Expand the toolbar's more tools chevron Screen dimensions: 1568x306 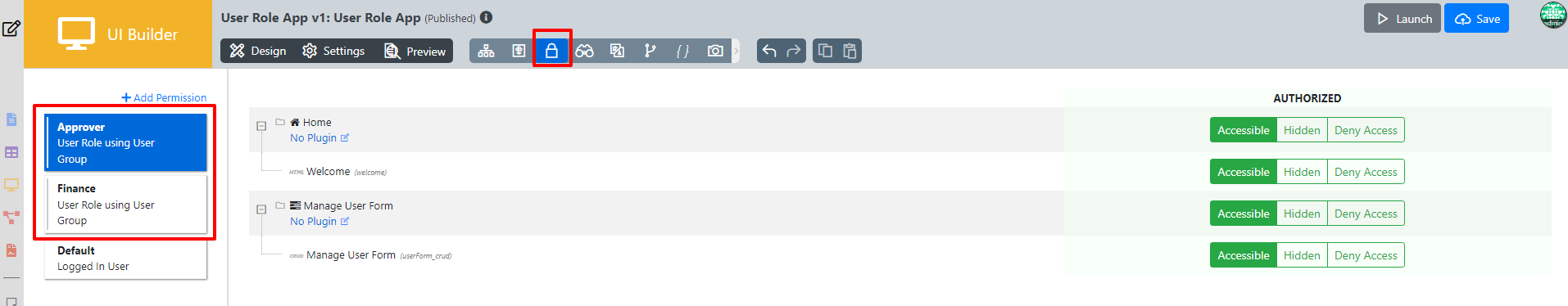[x=736, y=51]
